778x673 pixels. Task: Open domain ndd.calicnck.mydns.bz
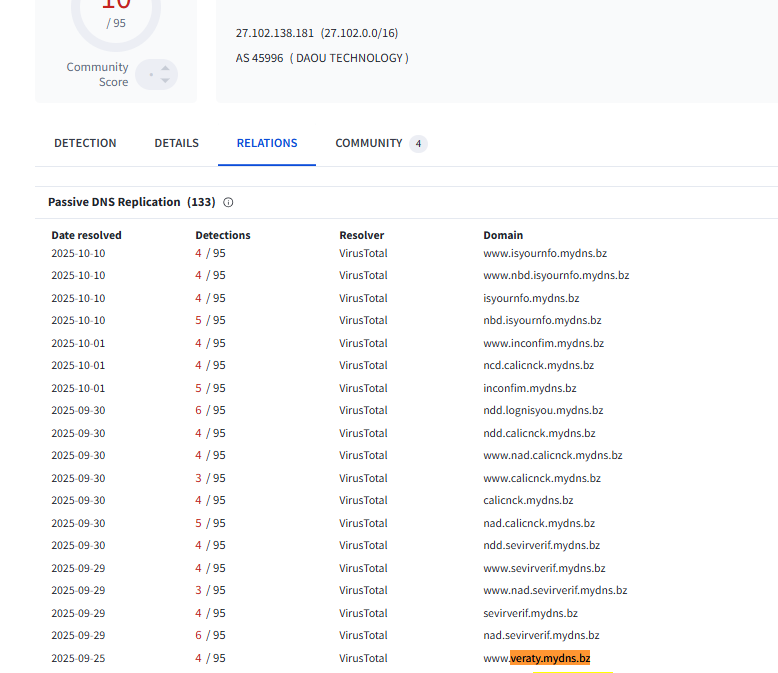point(539,433)
